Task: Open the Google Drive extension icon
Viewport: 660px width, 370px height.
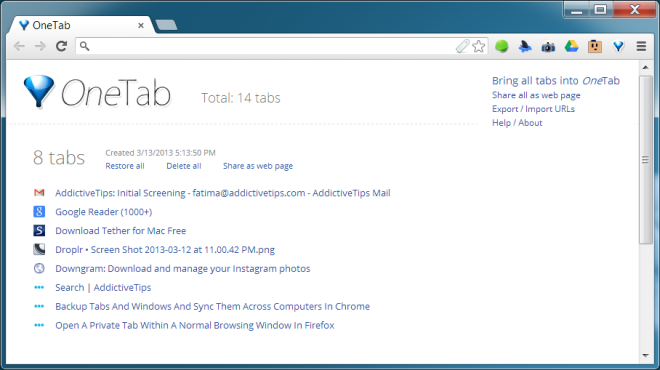Action: tap(571, 46)
